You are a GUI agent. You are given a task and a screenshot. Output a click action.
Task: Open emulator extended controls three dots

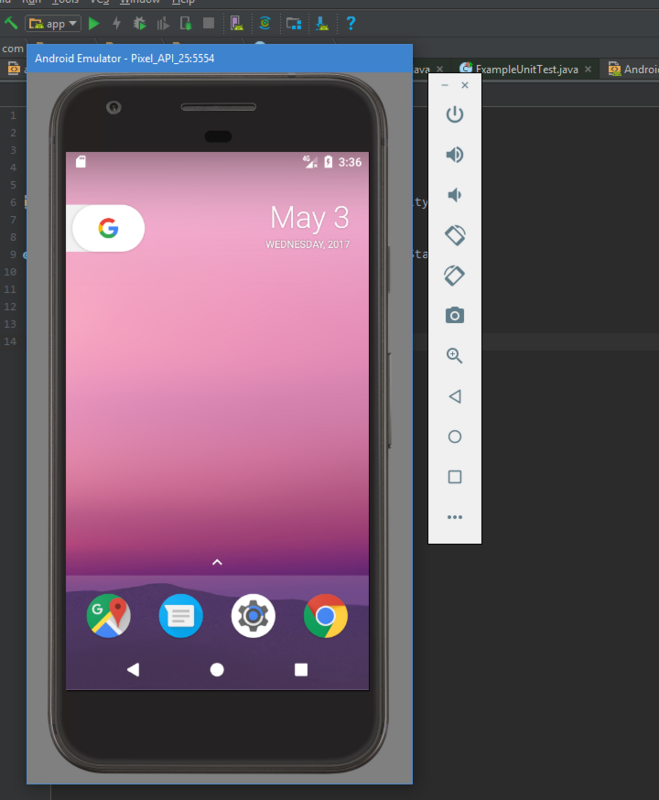(x=454, y=517)
